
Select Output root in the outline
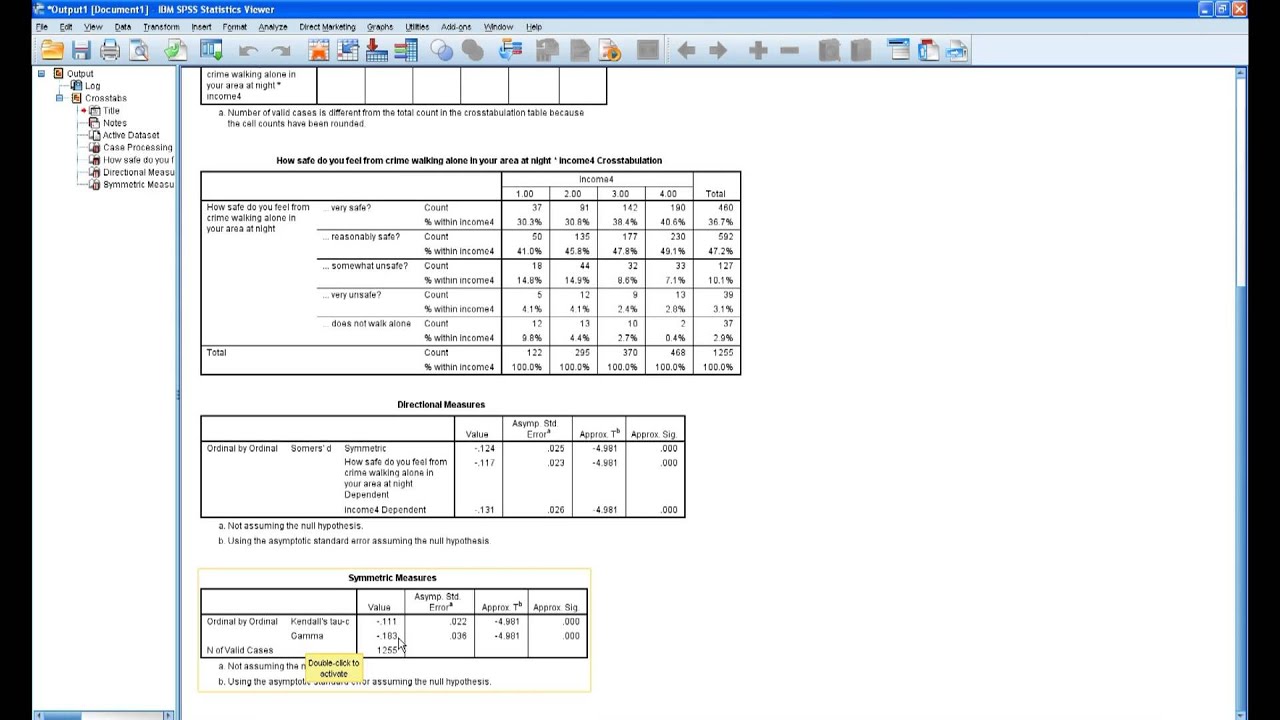[x=80, y=73]
